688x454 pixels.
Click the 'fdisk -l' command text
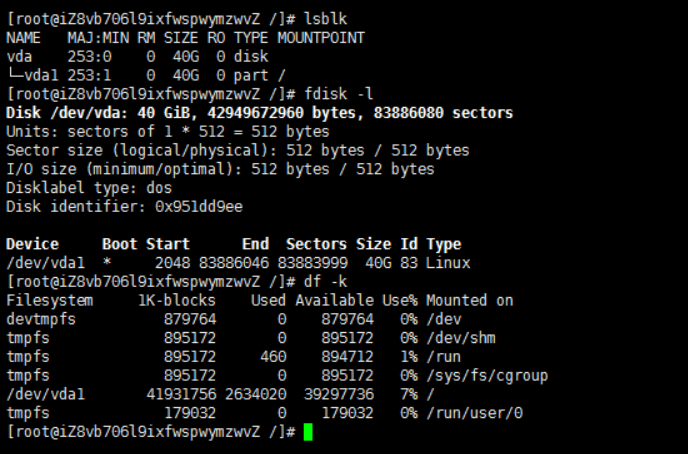pos(339,94)
